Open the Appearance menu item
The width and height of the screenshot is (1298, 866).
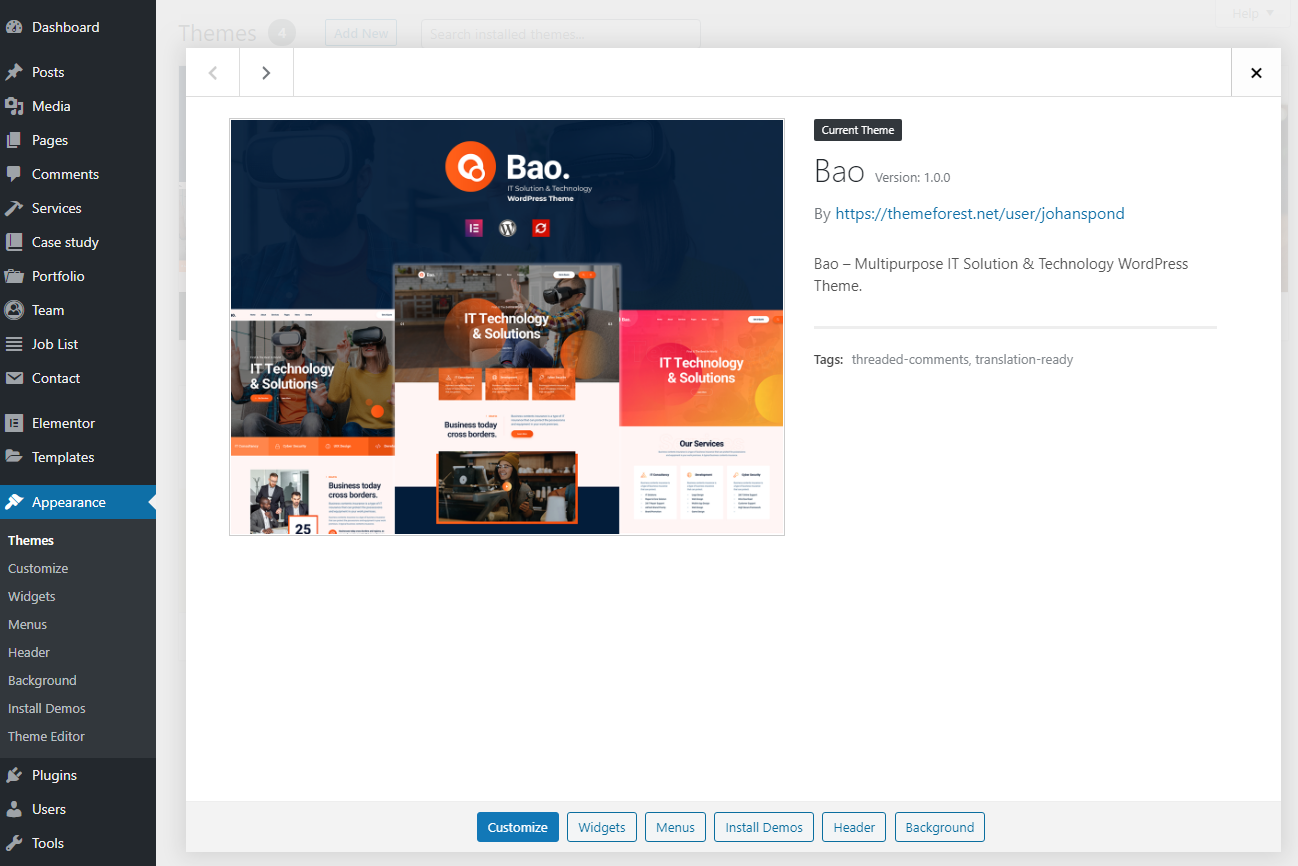[x=78, y=502]
